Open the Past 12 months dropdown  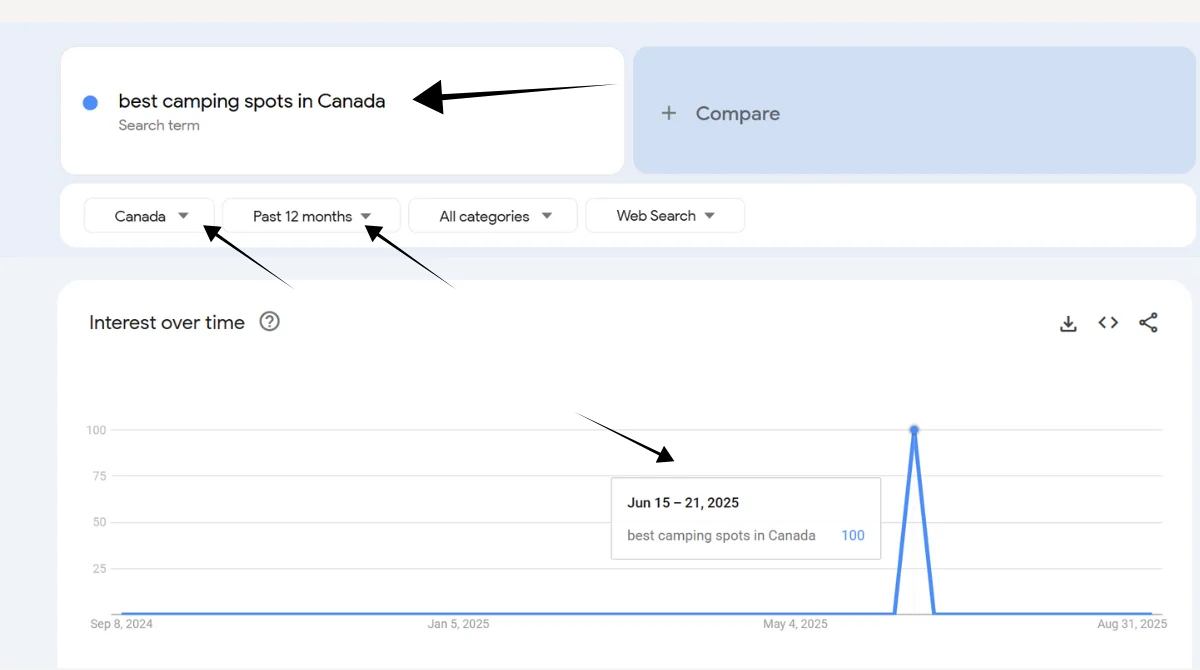[x=311, y=216]
